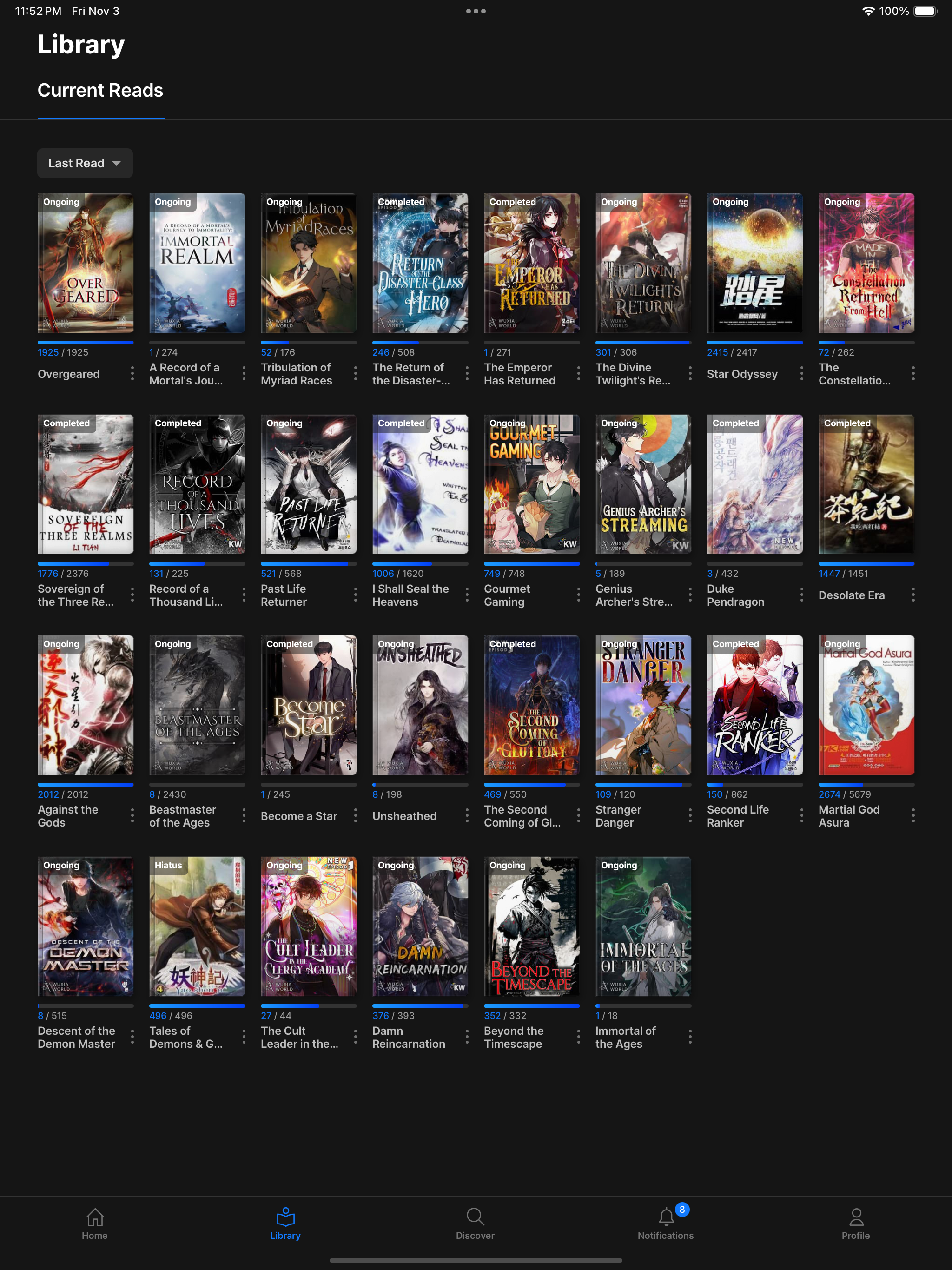Viewport: 952px width, 1270px height.
Task: Open Star Odyssey book cover
Action: 755,263
